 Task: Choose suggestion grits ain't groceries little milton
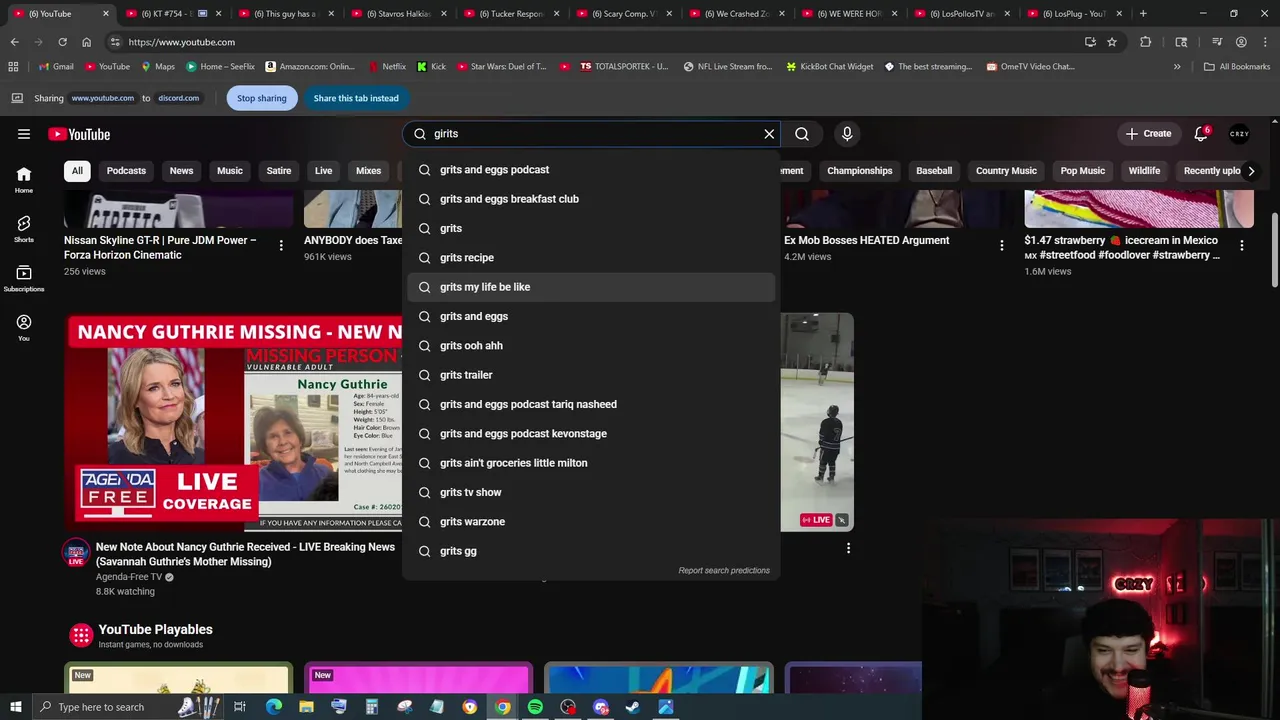591,463
